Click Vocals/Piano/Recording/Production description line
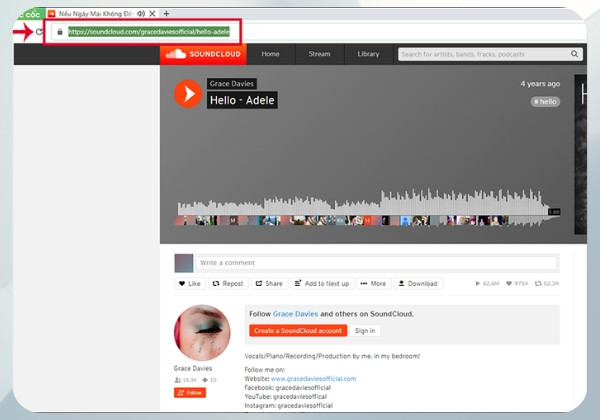Image resolution: width=600 pixels, height=420 pixels. click(x=332, y=356)
